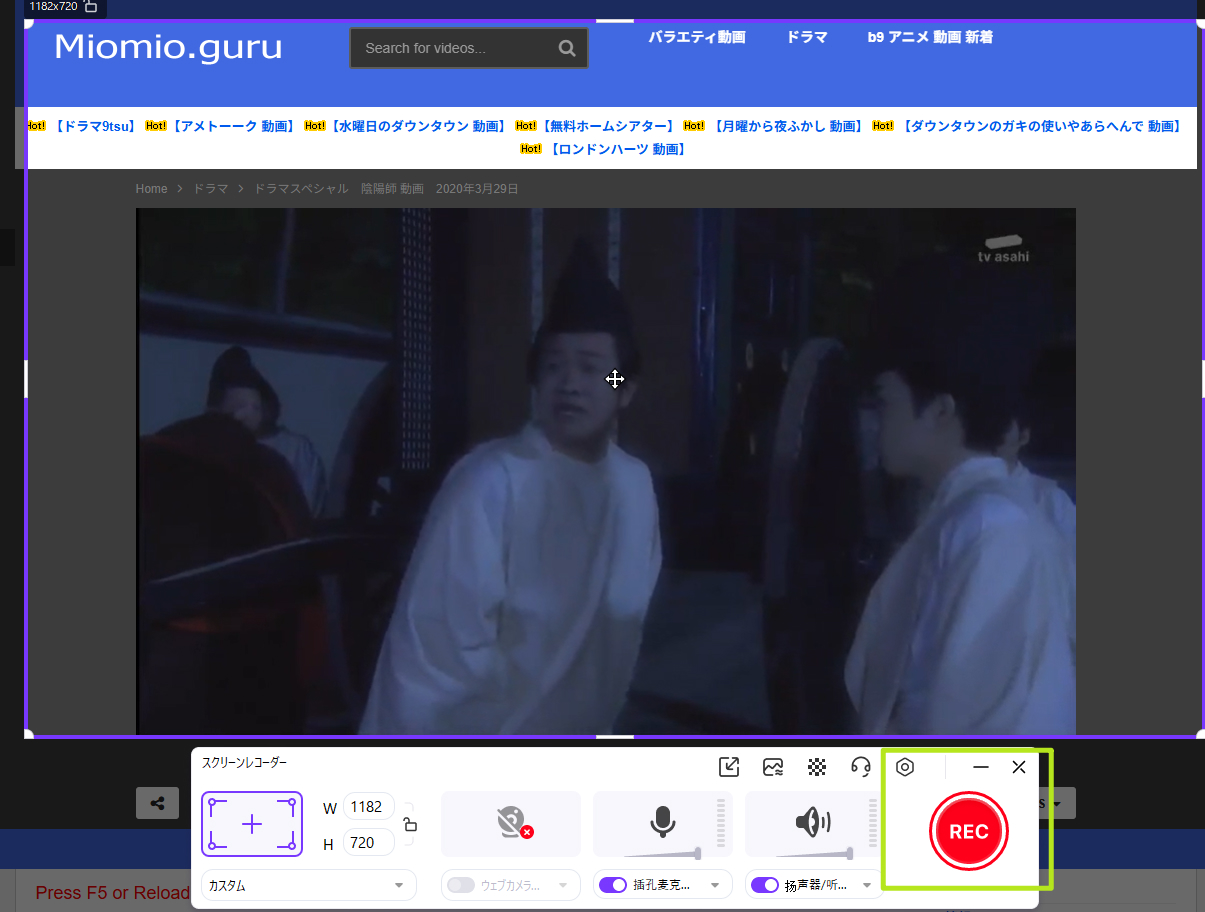Open the speaker device dropdown arrow

pos(867,885)
